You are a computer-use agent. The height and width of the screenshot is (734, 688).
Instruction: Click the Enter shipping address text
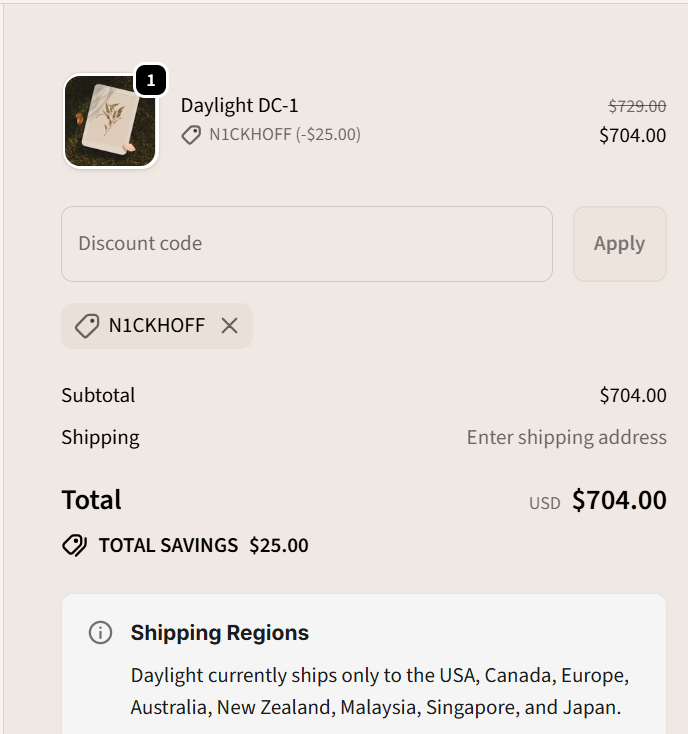(566, 437)
